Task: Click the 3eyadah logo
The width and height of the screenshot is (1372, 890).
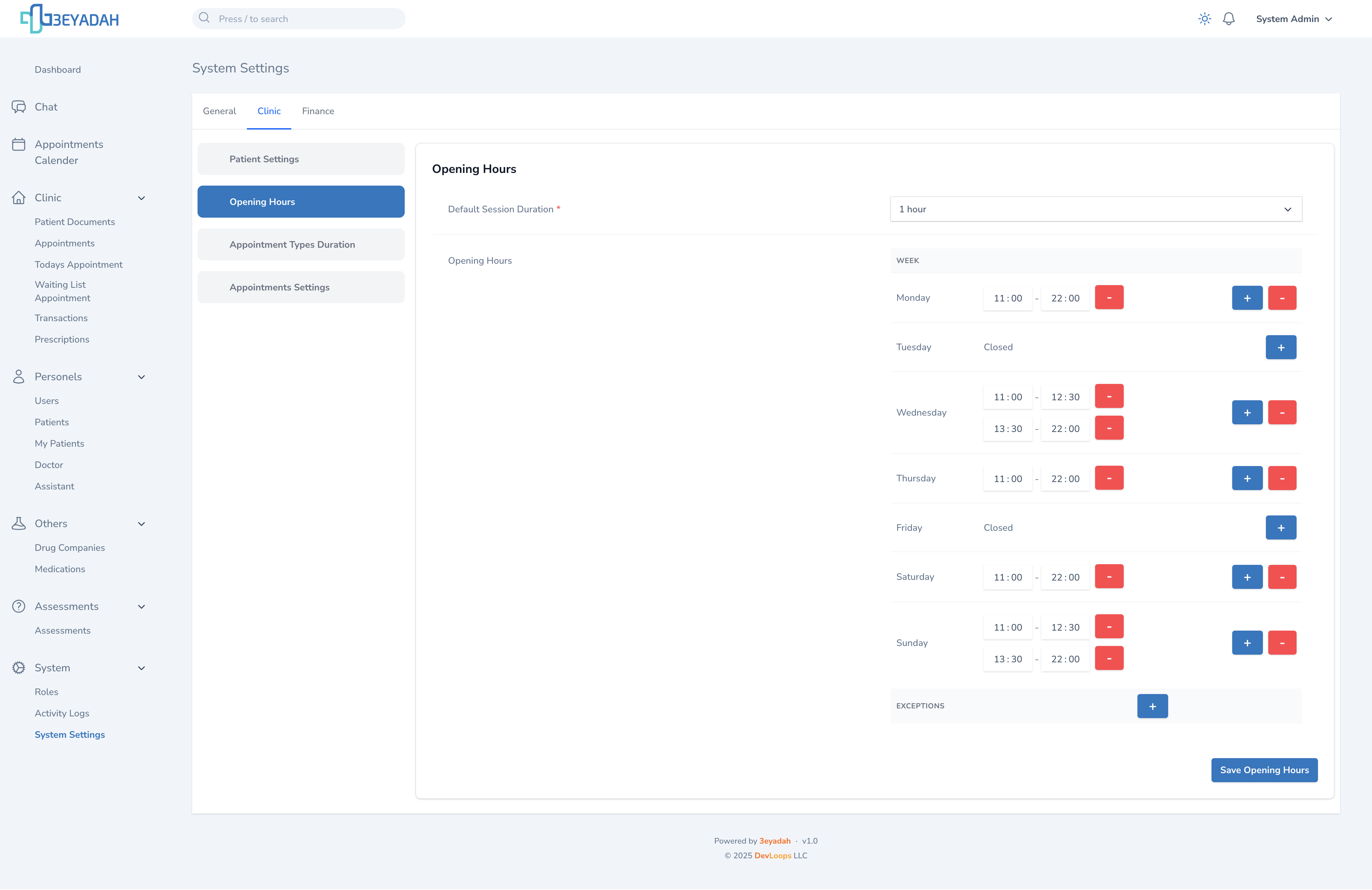Action: 70,18
